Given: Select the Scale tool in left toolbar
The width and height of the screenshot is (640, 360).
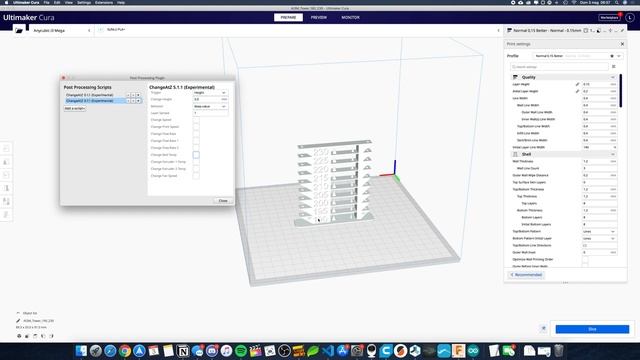Looking at the screenshot, I should pos(6,162).
